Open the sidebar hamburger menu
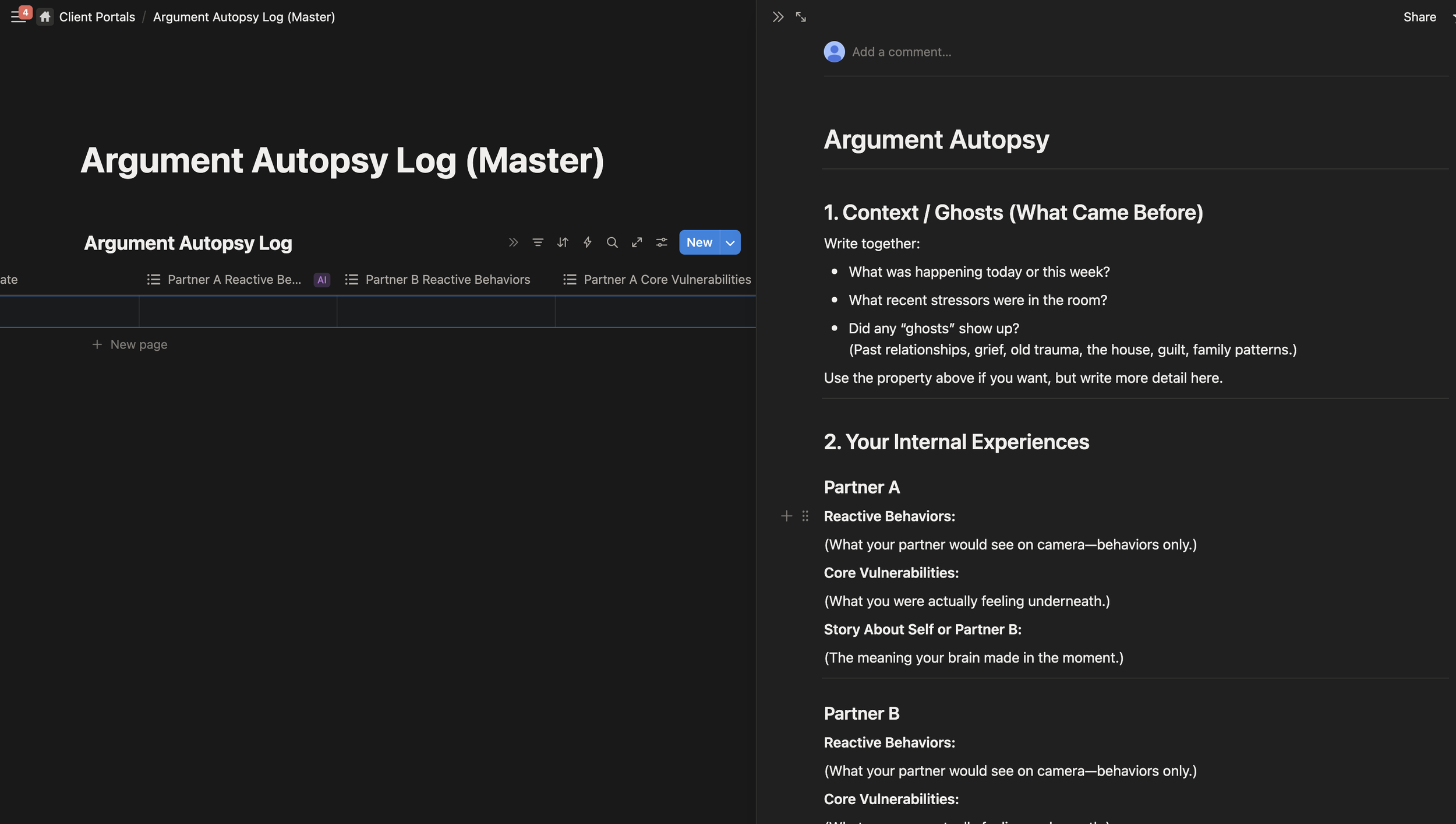The height and width of the screenshot is (824, 1456). (18, 17)
